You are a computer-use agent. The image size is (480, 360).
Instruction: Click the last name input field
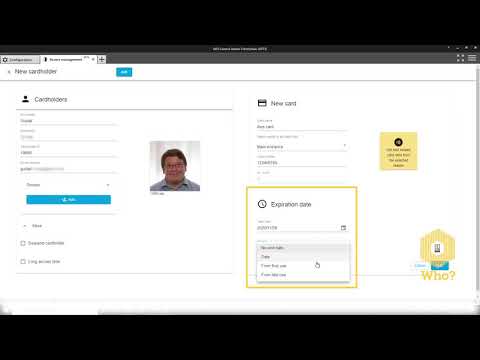pyautogui.click(x=68, y=137)
